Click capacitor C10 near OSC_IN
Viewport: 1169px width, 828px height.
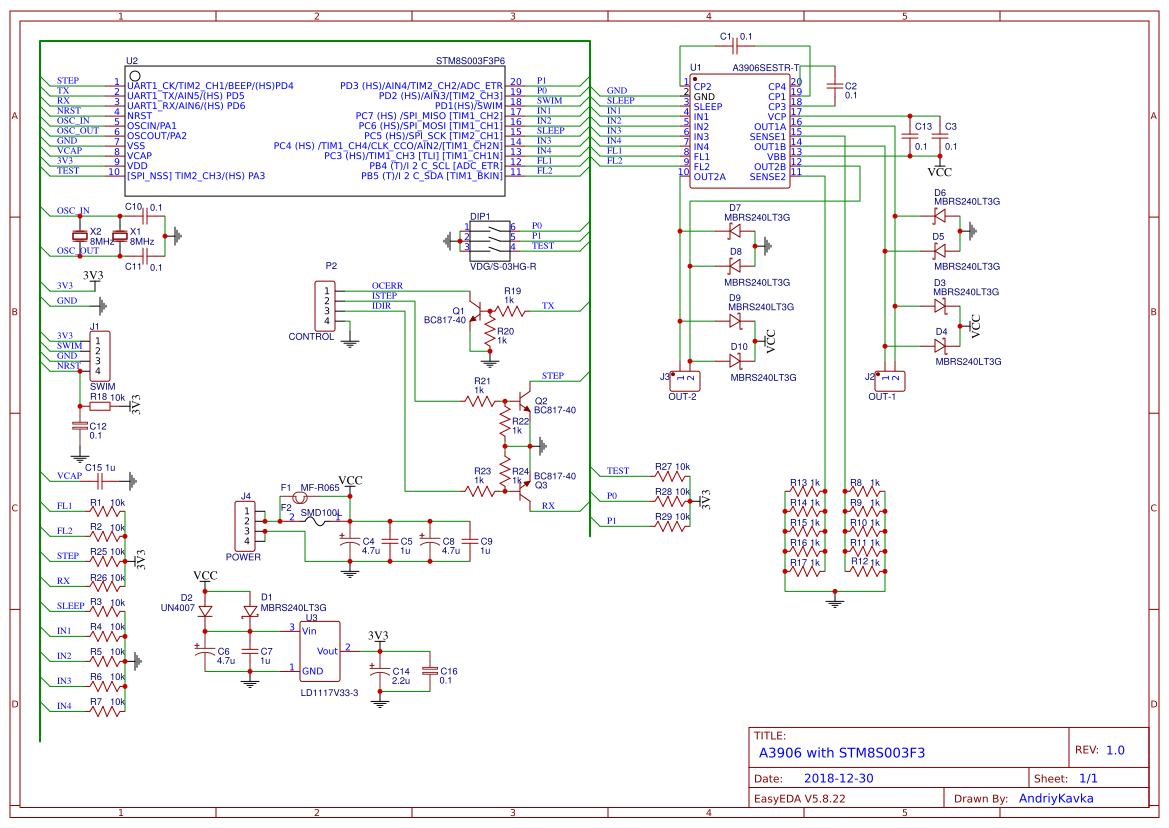coord(146,218)
